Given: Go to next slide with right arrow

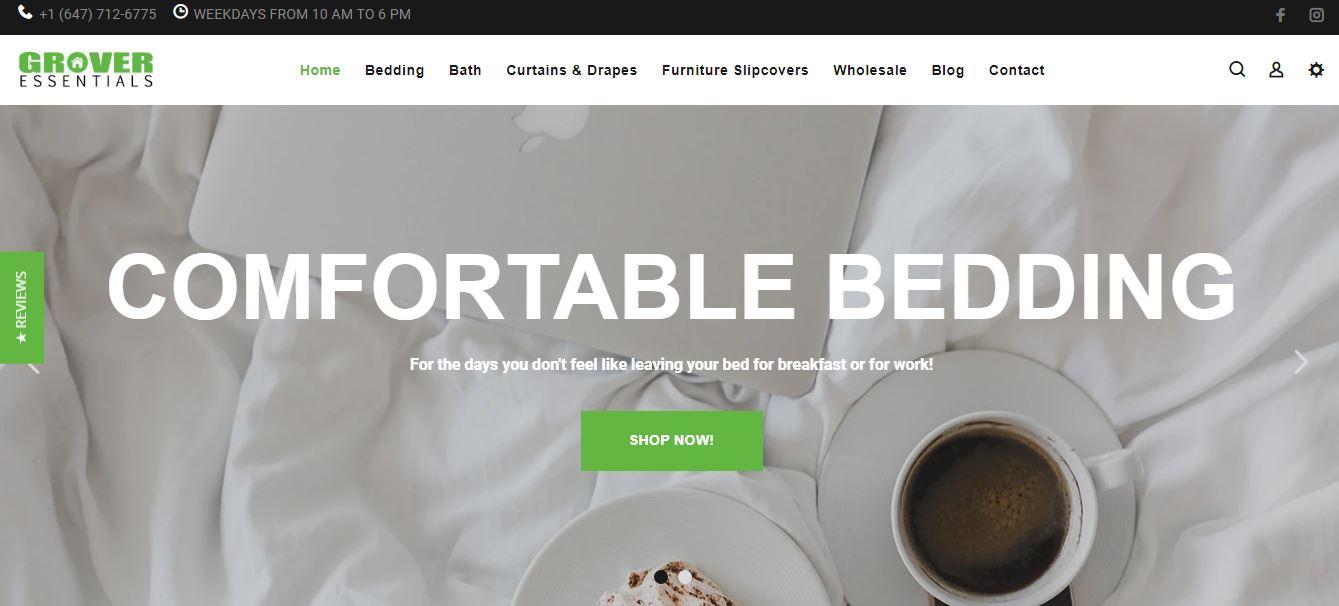Looking at the screenshot, I should 1300,362.
